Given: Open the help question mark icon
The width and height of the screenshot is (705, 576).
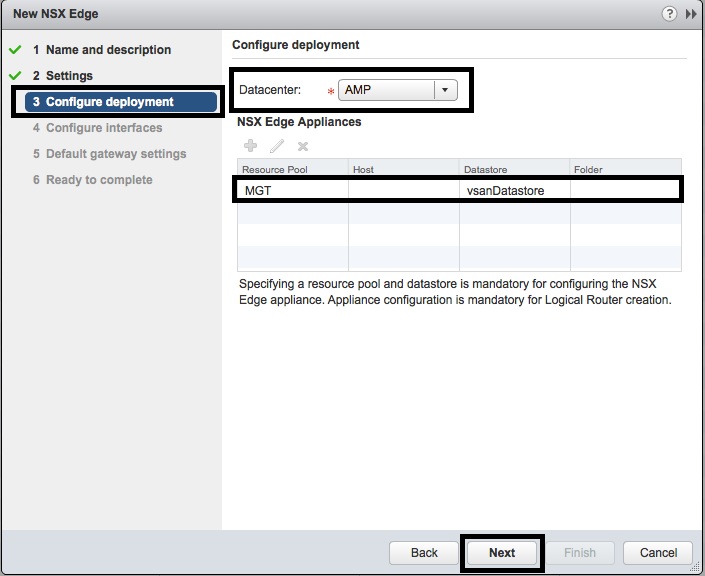Looking at the screenshot, I should [668, 14].
